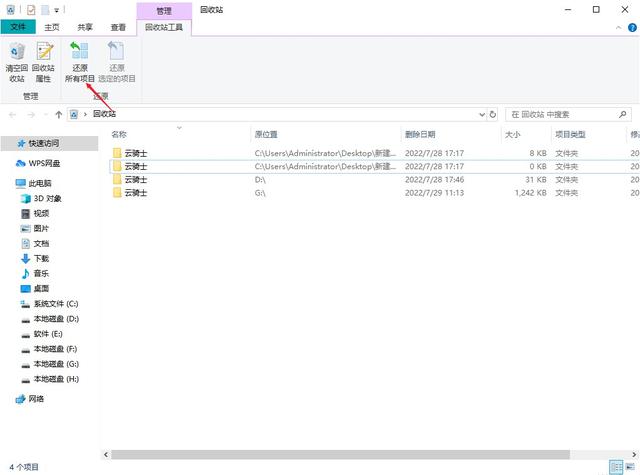640x475 pixels.
Task: Click the horizontal scrollbar thumb
Action: coord(340,454)
